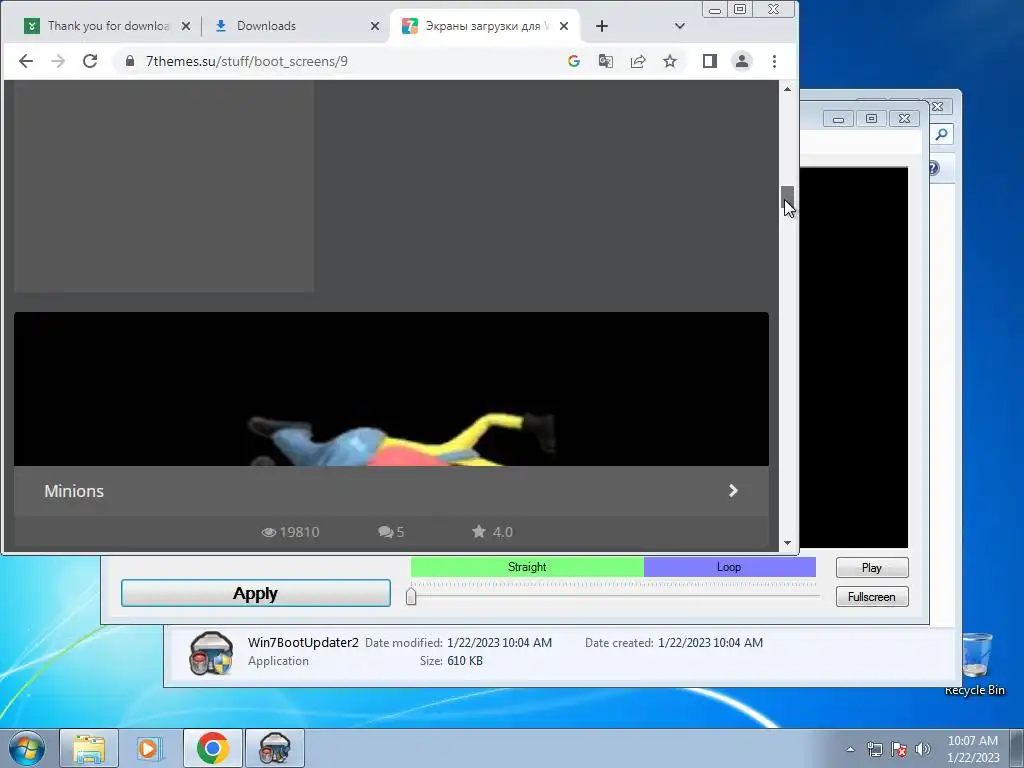Click the Minions title link
Image resolution: width=1024 pixels, height=768 pixels.
tap(74, 491)
